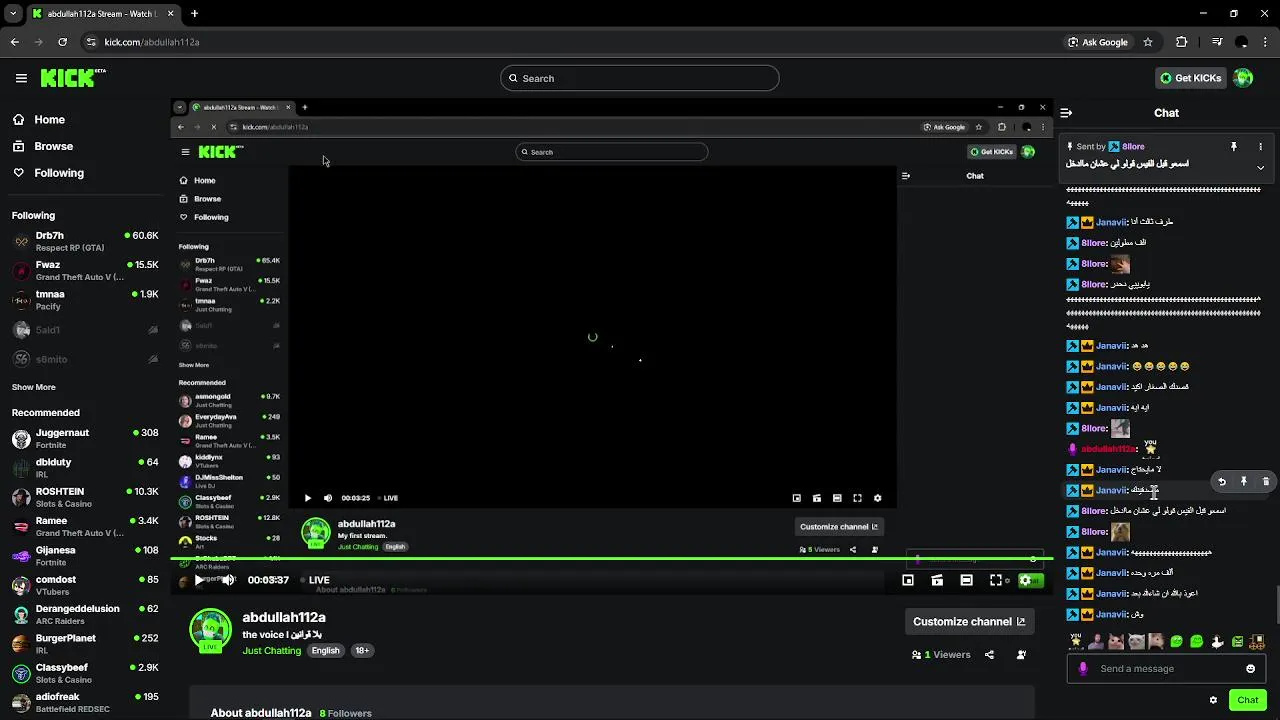
Task: Open the emoji picker in message box
Action: coord(1250,669)
